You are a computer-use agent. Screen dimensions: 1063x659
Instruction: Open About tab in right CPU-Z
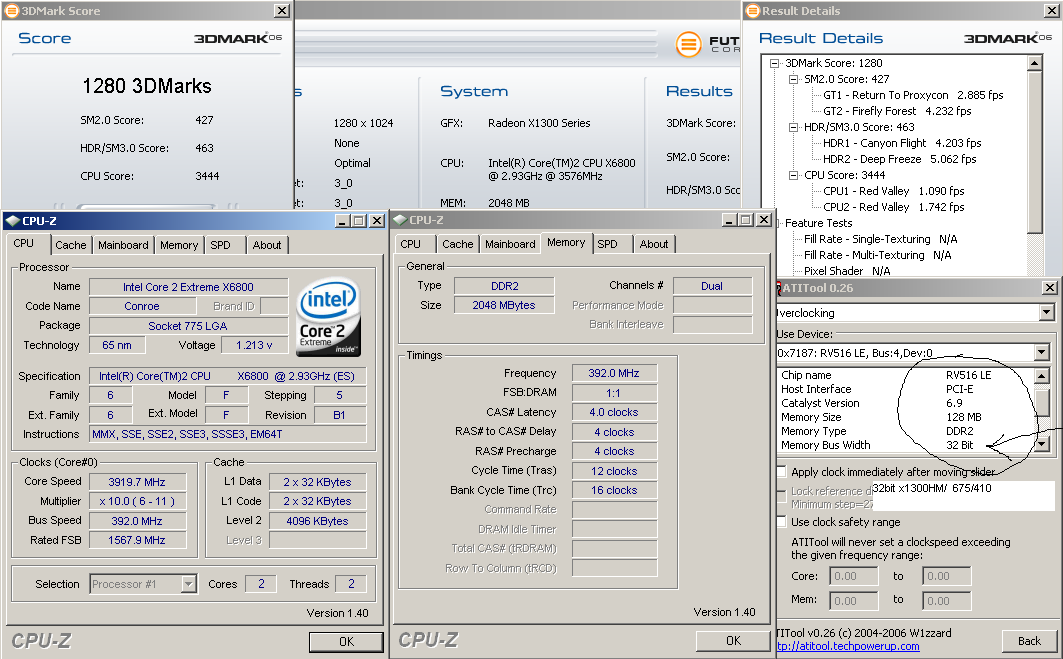(654, 244)
